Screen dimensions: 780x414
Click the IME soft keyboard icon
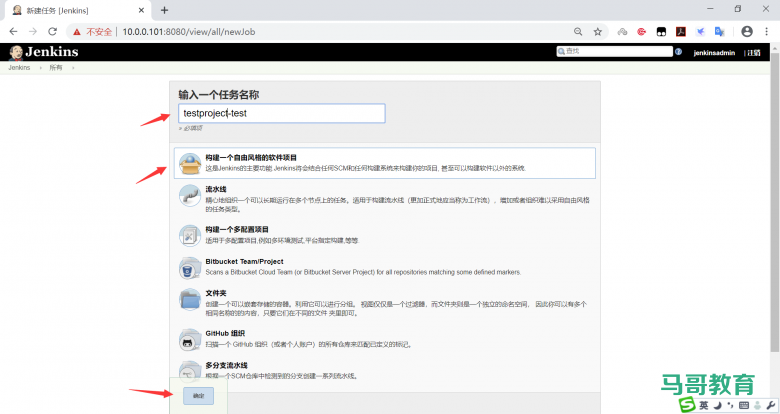744,405
